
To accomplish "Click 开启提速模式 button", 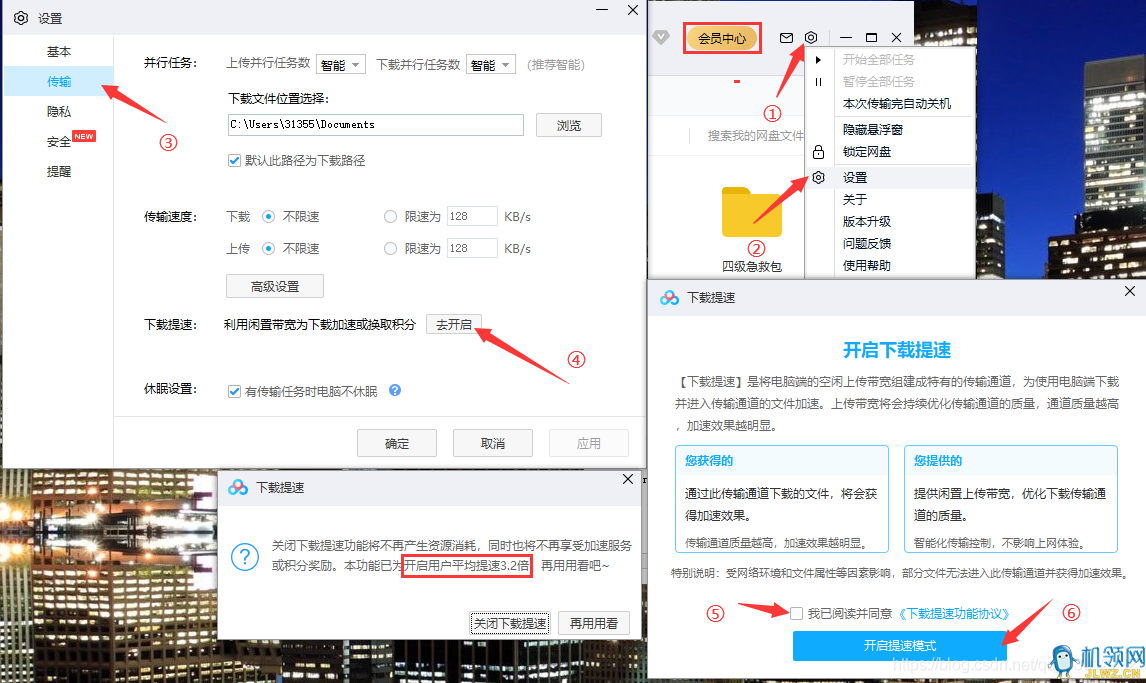I will click(900, 646).
